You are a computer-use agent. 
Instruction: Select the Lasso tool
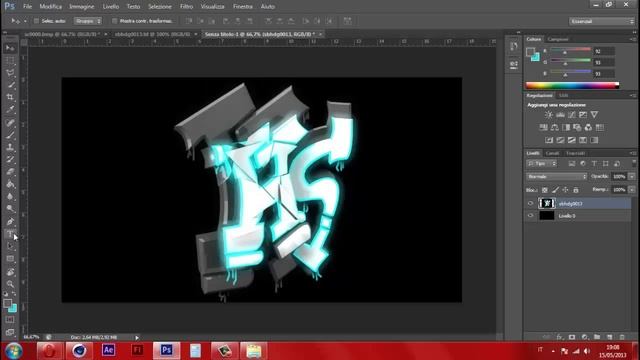click(x=10, y=73)
